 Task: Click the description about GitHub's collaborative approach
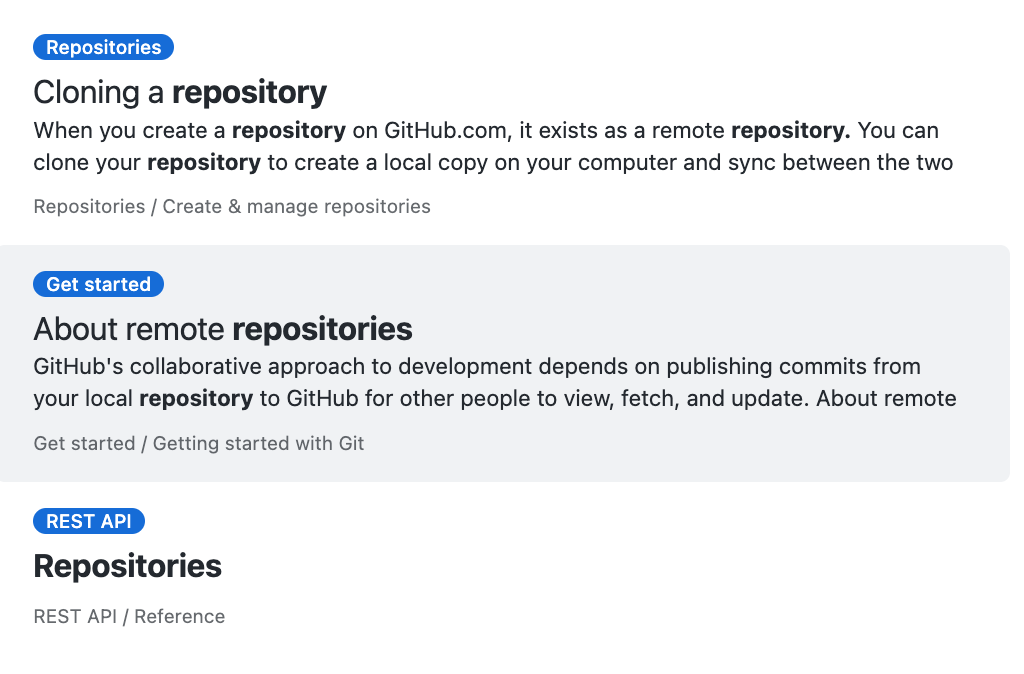[495, 382]
